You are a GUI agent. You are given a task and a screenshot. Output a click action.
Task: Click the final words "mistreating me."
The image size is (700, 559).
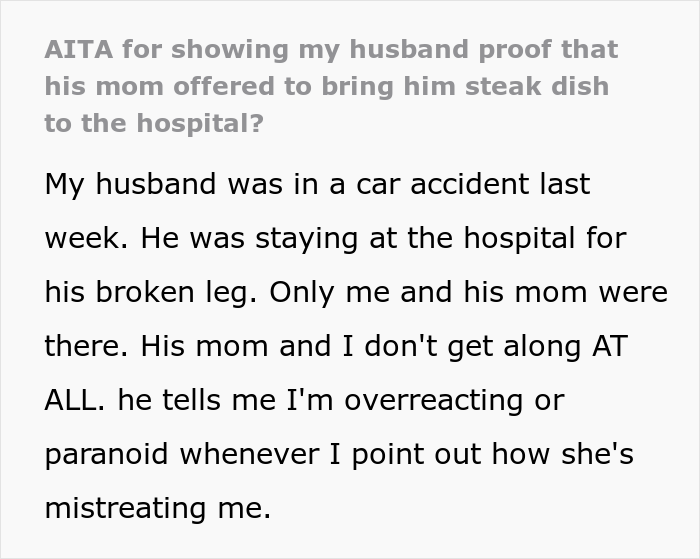coord(158,508)
